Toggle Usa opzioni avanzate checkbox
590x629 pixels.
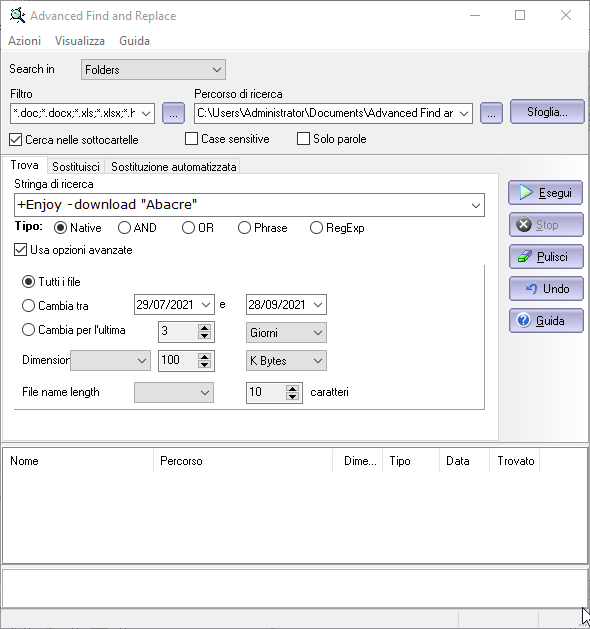[x=20, y=250]
